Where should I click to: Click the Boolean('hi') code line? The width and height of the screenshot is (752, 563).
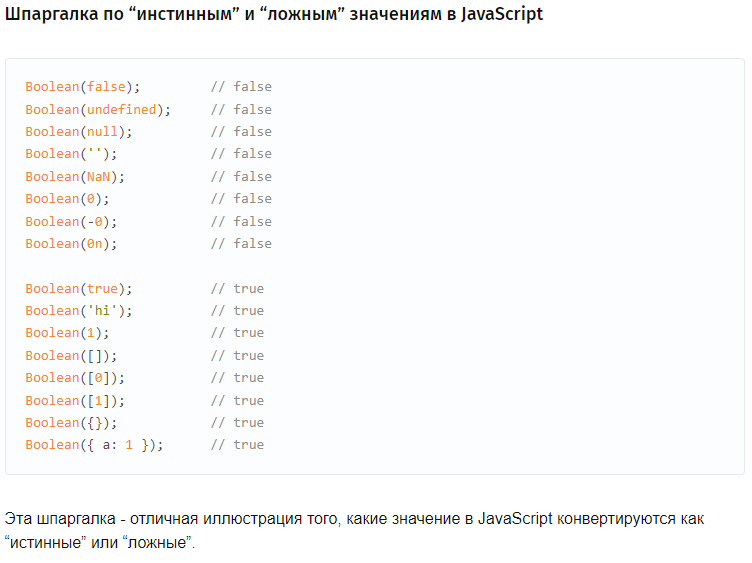tap(144, 311)
